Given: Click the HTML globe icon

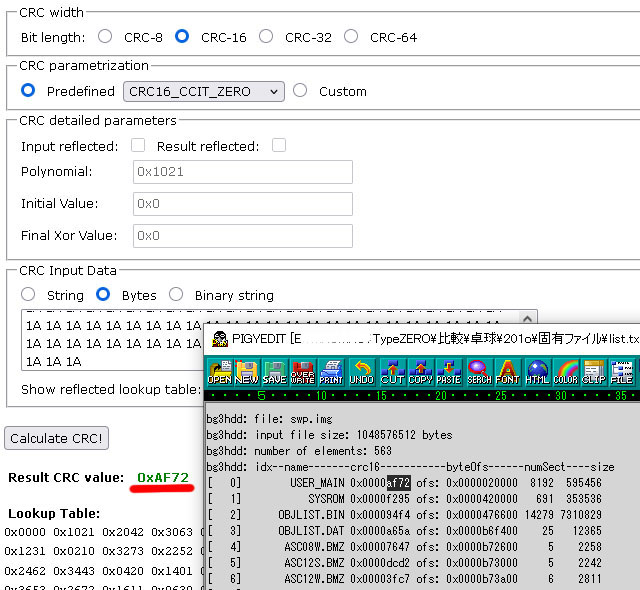Looking at the screenshot, I should coord(537,373).
